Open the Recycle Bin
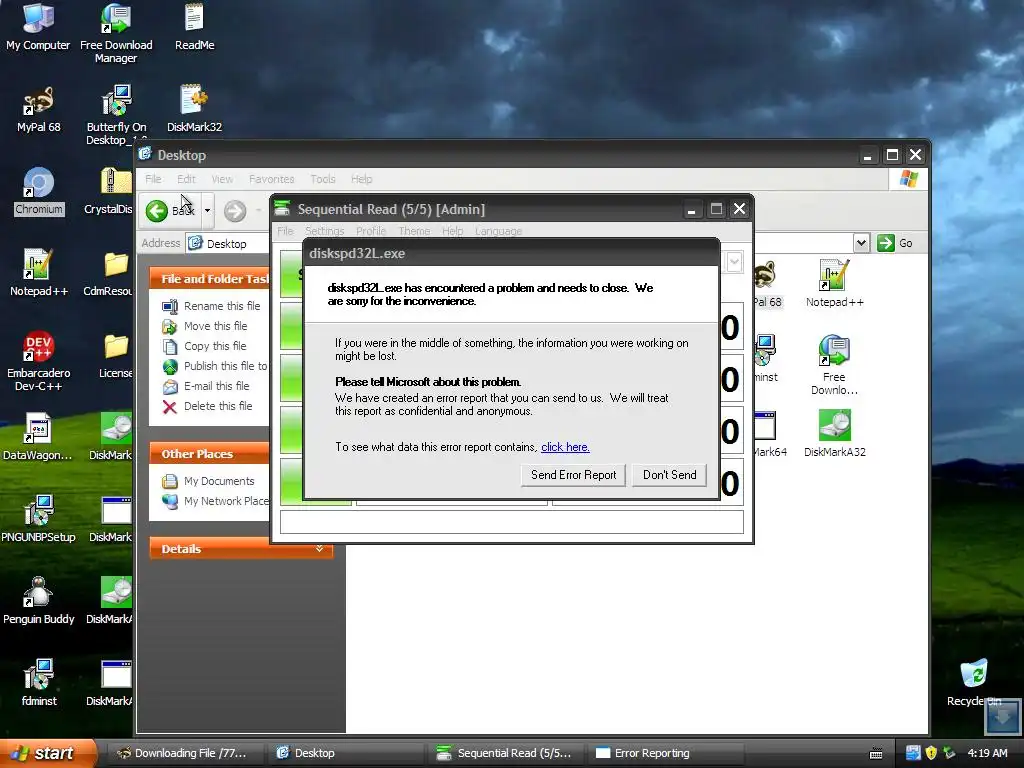The width and height of the screenshot is (1024, 768). coord(974,682)
